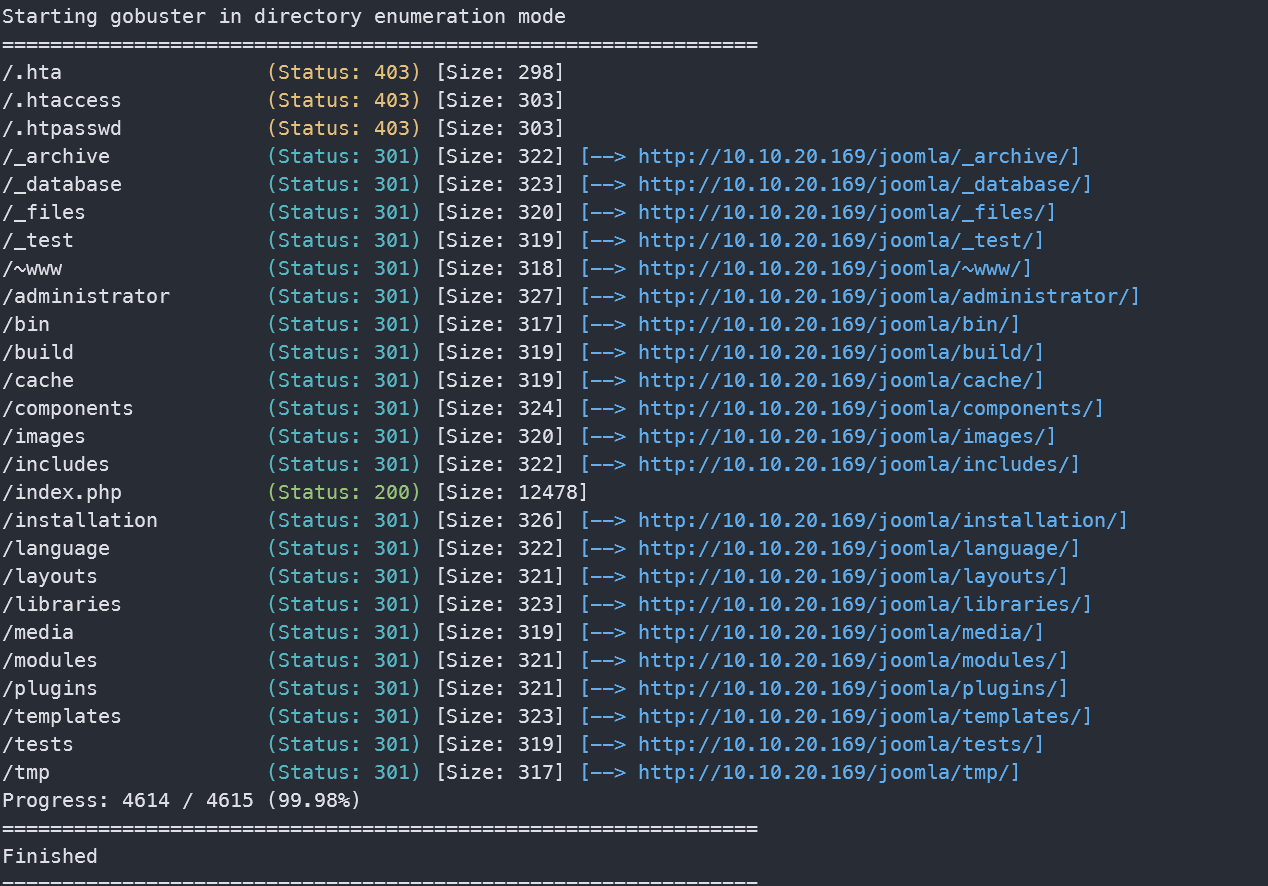Click the /installation path text
Viewport: 1268px width, 886px height.
[80, 520]
